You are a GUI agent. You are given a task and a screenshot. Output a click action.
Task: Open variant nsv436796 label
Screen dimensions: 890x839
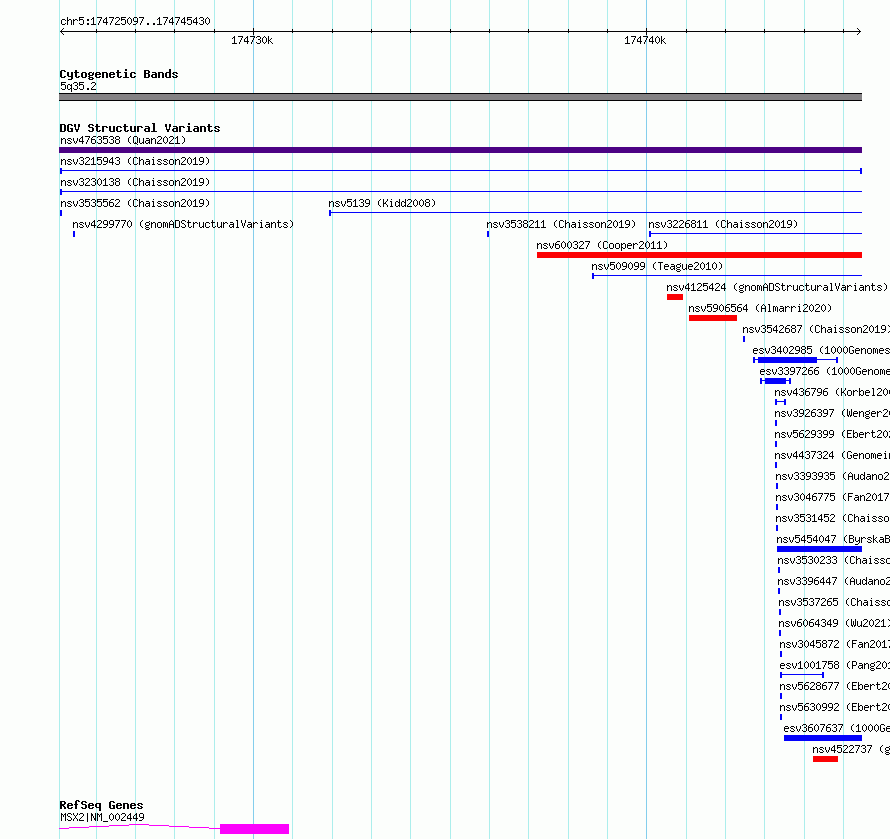point(832,392)
